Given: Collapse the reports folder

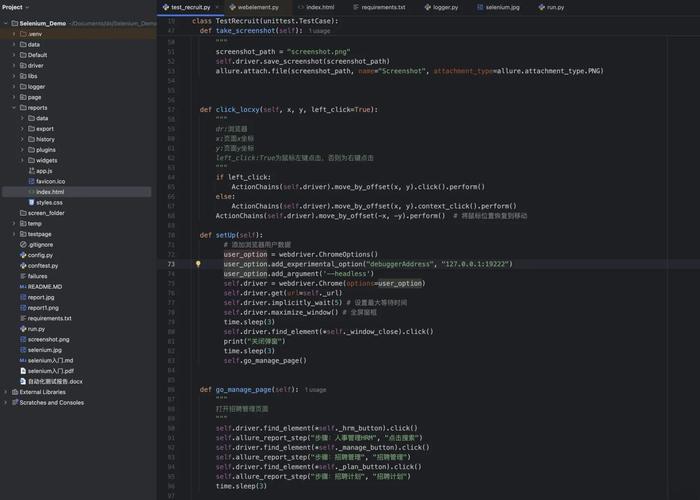Looking at the screenshot, I should tap(14, 107).
